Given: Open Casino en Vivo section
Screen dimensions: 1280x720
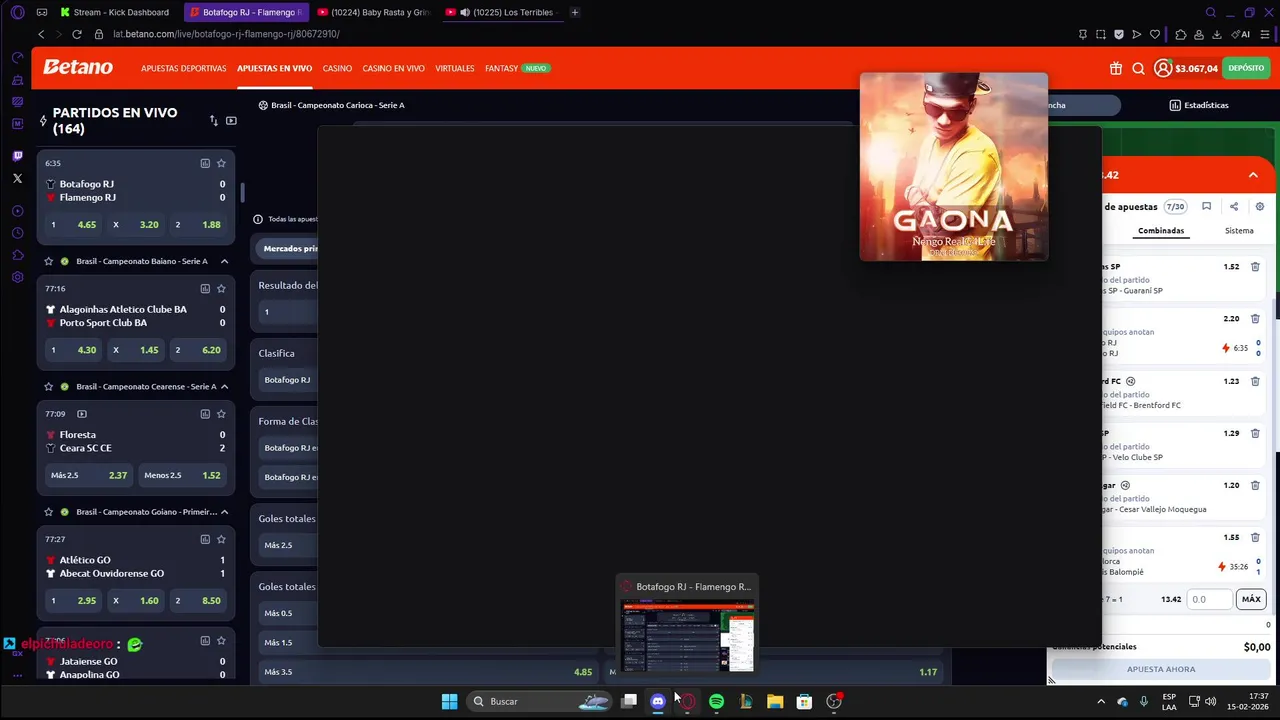Looking at the screenshot, I should [393, 68].
